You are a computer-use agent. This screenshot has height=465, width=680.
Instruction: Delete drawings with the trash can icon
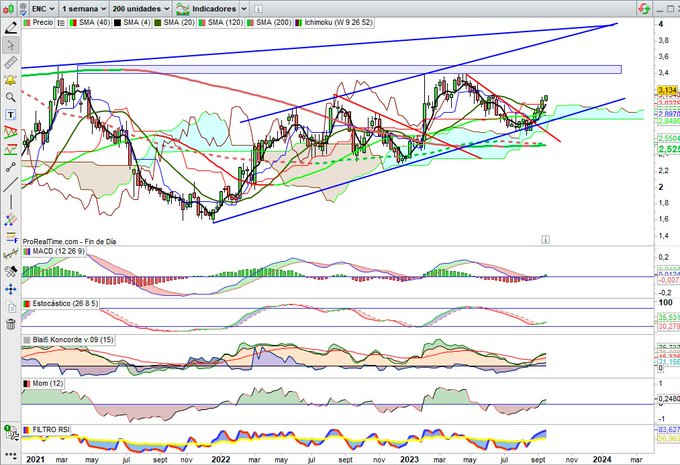click(10, 324)
